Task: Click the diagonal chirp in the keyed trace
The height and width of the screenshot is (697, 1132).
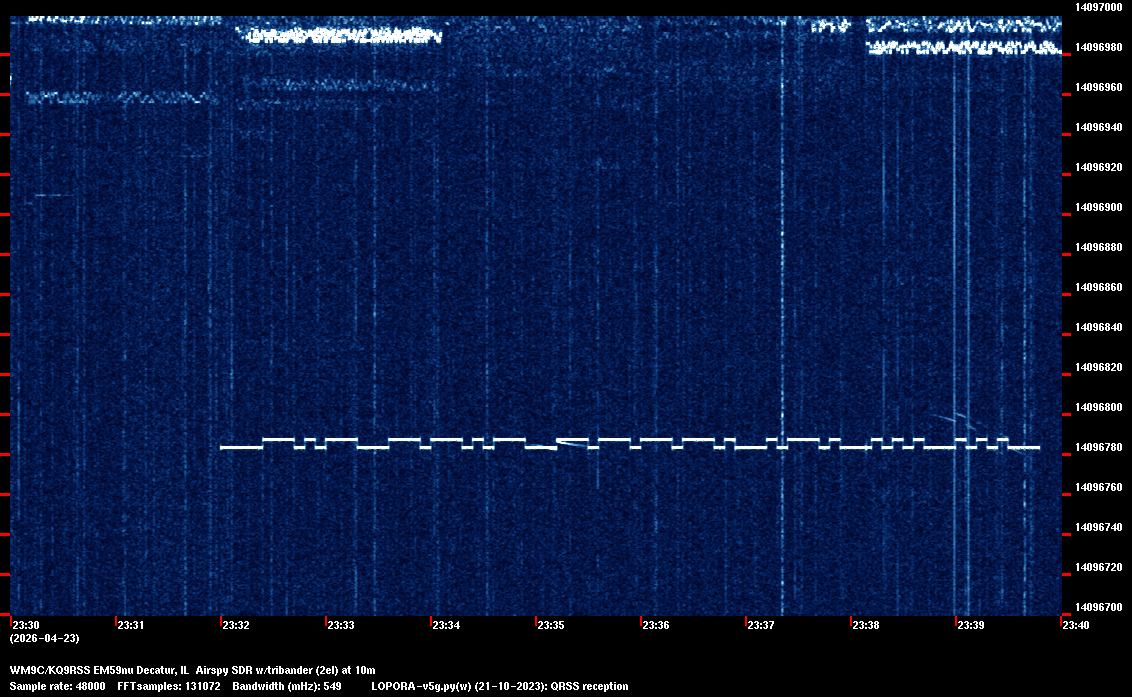Action: coord(572,443)
